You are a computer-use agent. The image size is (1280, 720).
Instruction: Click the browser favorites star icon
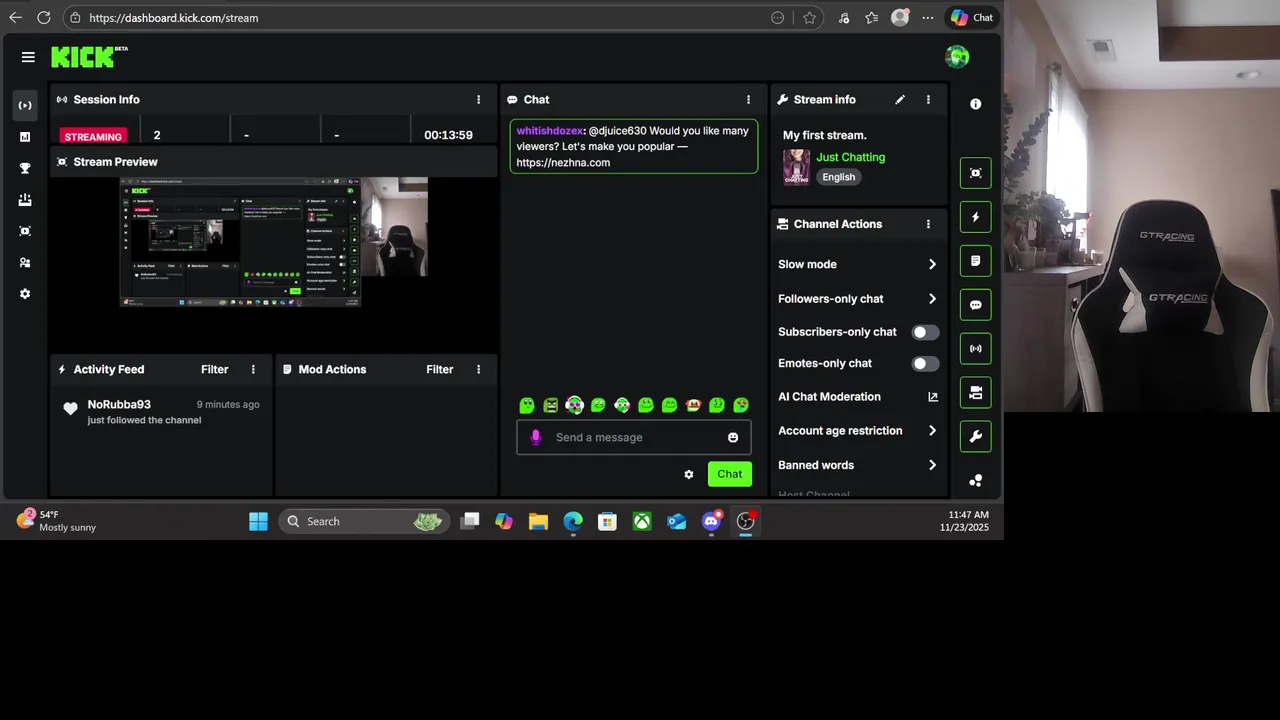[x=809, y=18]
